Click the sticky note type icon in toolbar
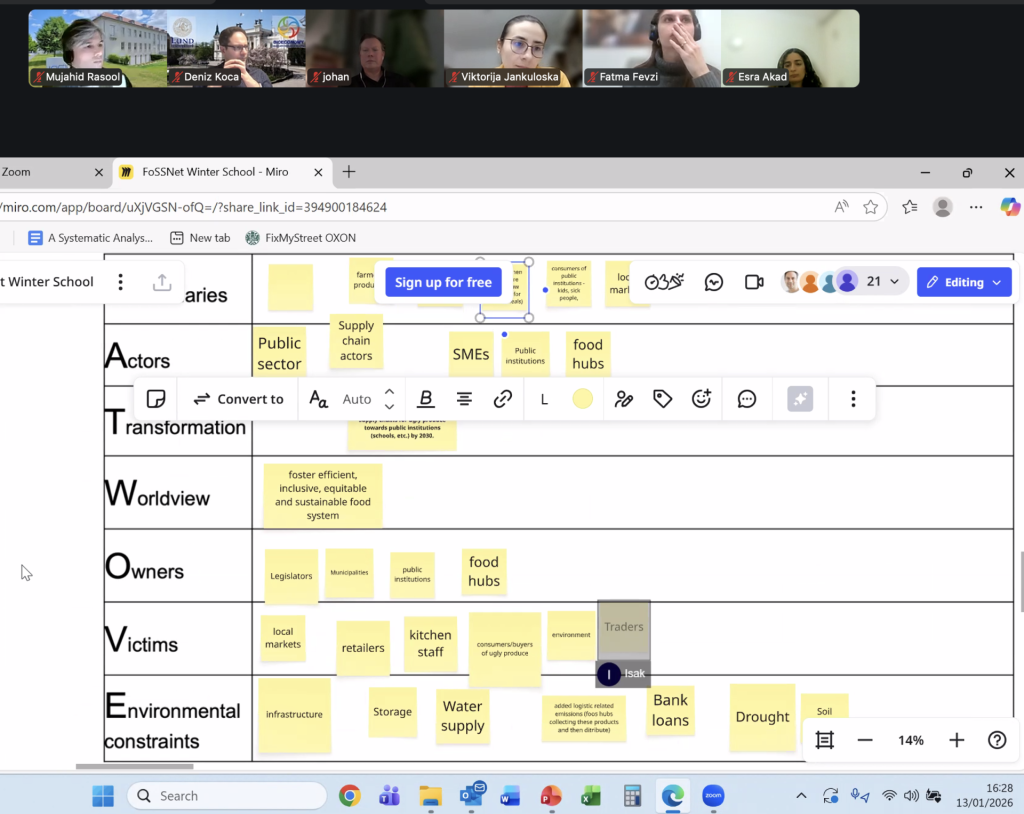 (x=155, y=399)
